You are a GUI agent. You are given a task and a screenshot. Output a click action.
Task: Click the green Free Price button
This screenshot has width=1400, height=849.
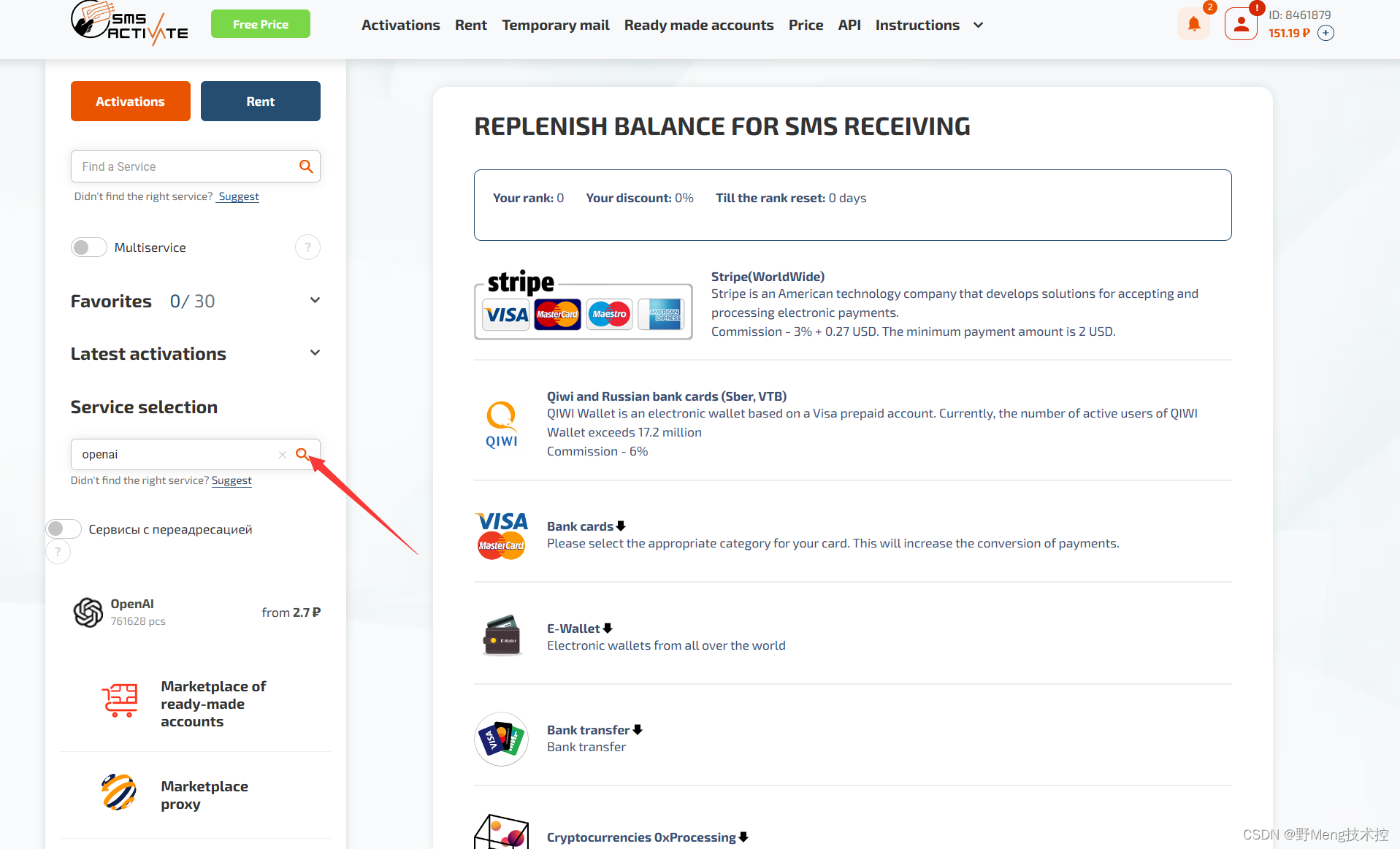click(x=261, y=24)
